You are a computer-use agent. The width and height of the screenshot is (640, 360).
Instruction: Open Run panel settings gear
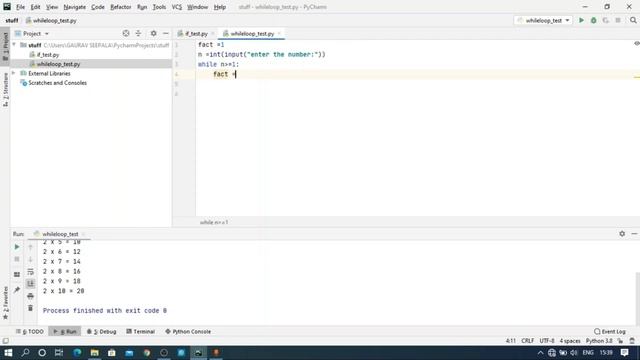pyautogui.click(x=622, y=234)
